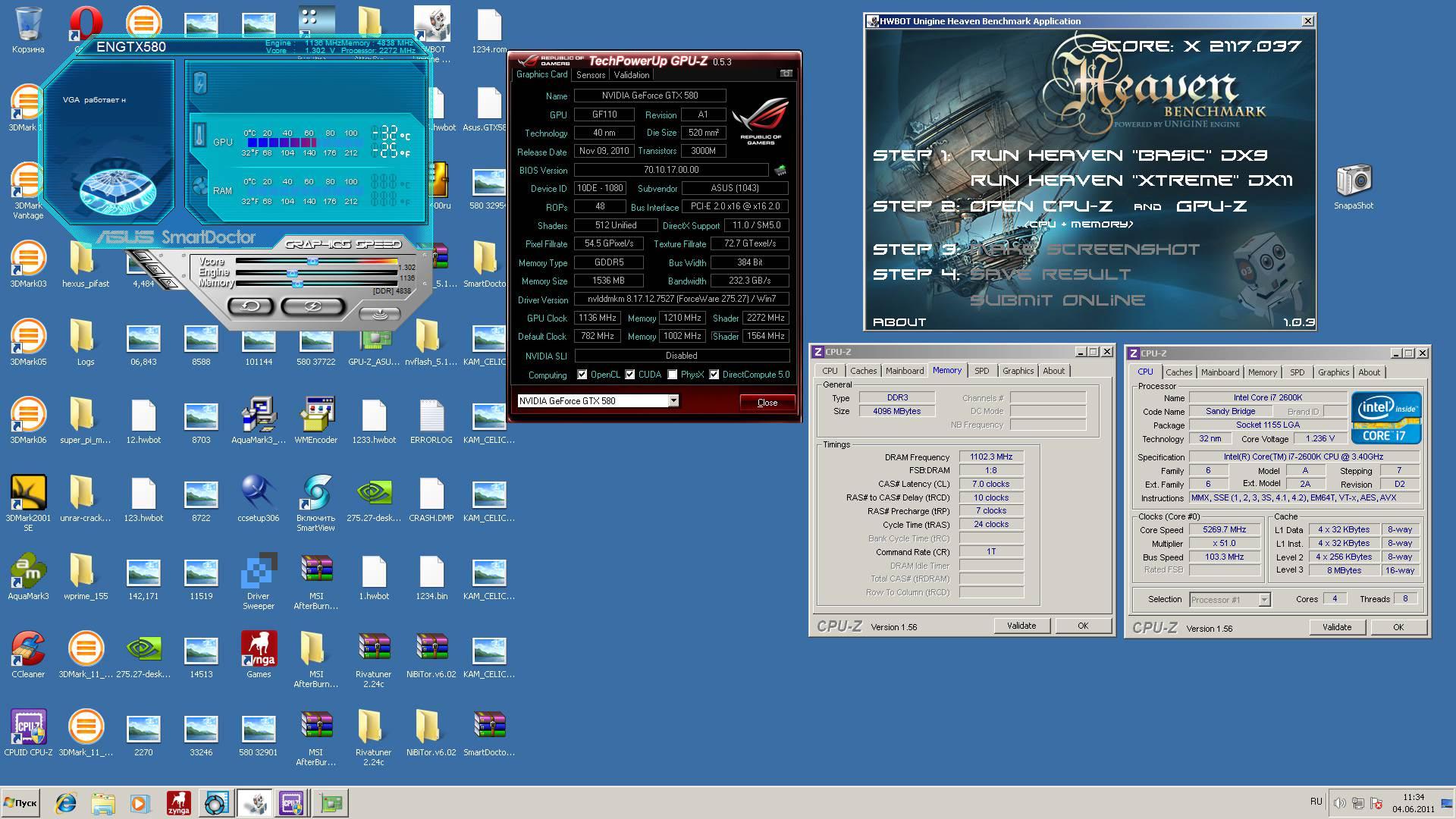Viewport: 1456px width, 819px height.
Task: Open SnapaShot desktop icon
Action: (1354, 187)
